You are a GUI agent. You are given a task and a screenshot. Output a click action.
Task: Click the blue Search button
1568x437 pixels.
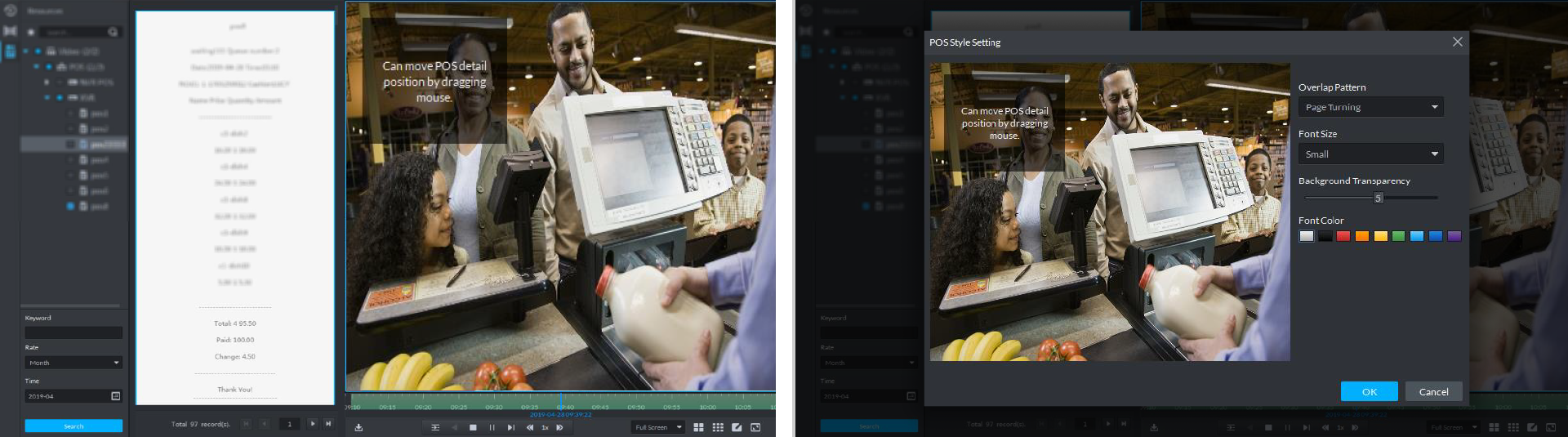(x=73, y=426)
